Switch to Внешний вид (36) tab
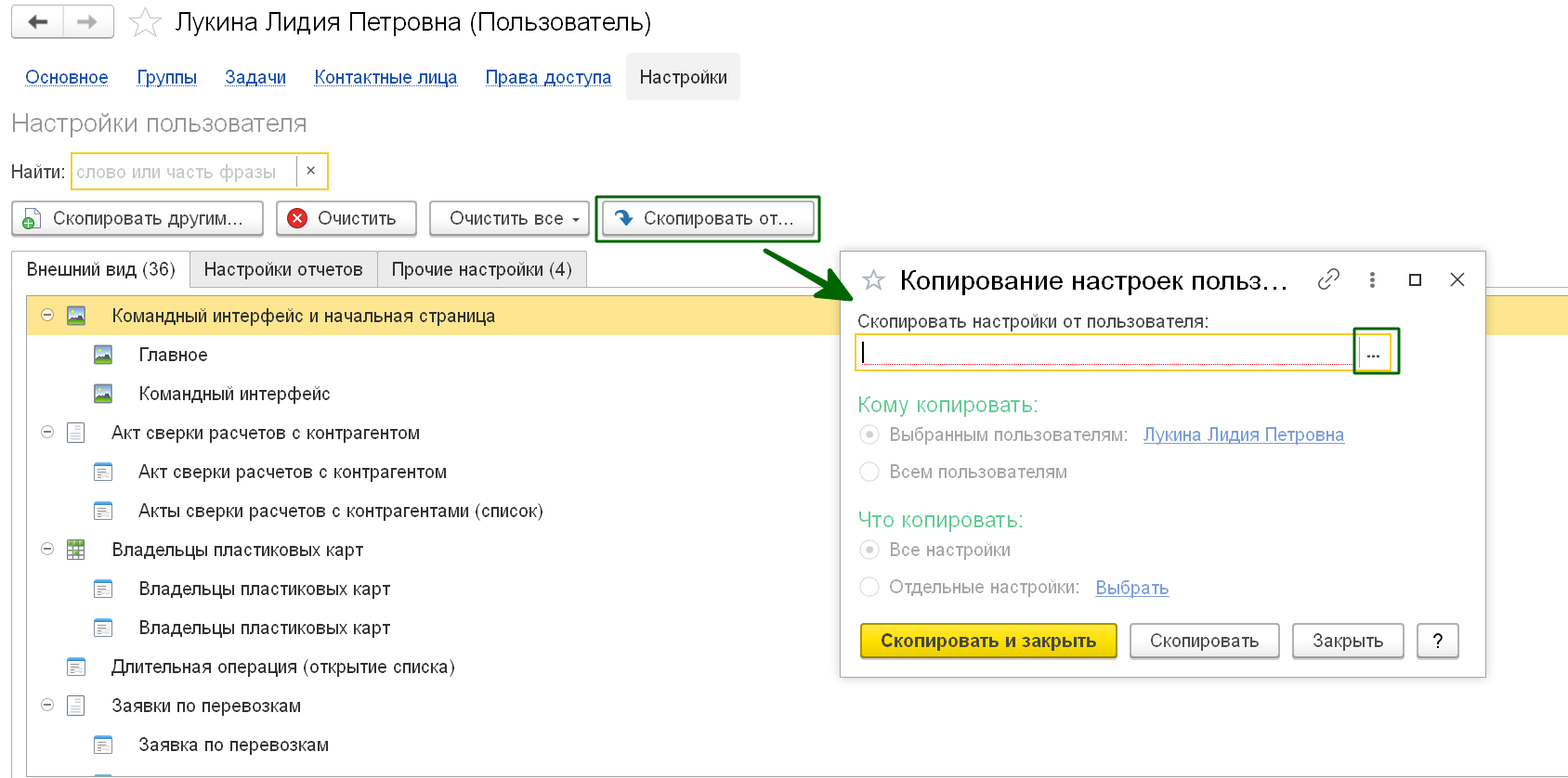Viewport: 1568px width, 778px height. click(101, 269)
